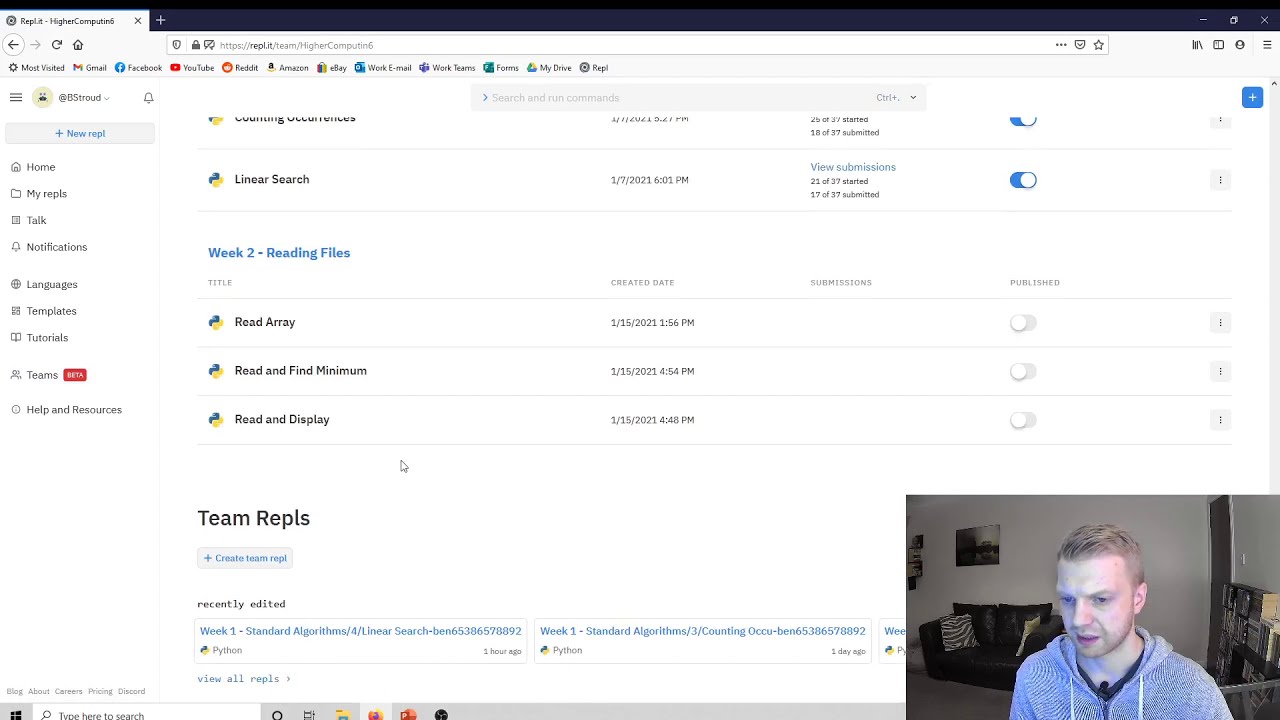Click the Python icon beside Read and Find Minimum
1280x720 pixels.
pos(215,371)
